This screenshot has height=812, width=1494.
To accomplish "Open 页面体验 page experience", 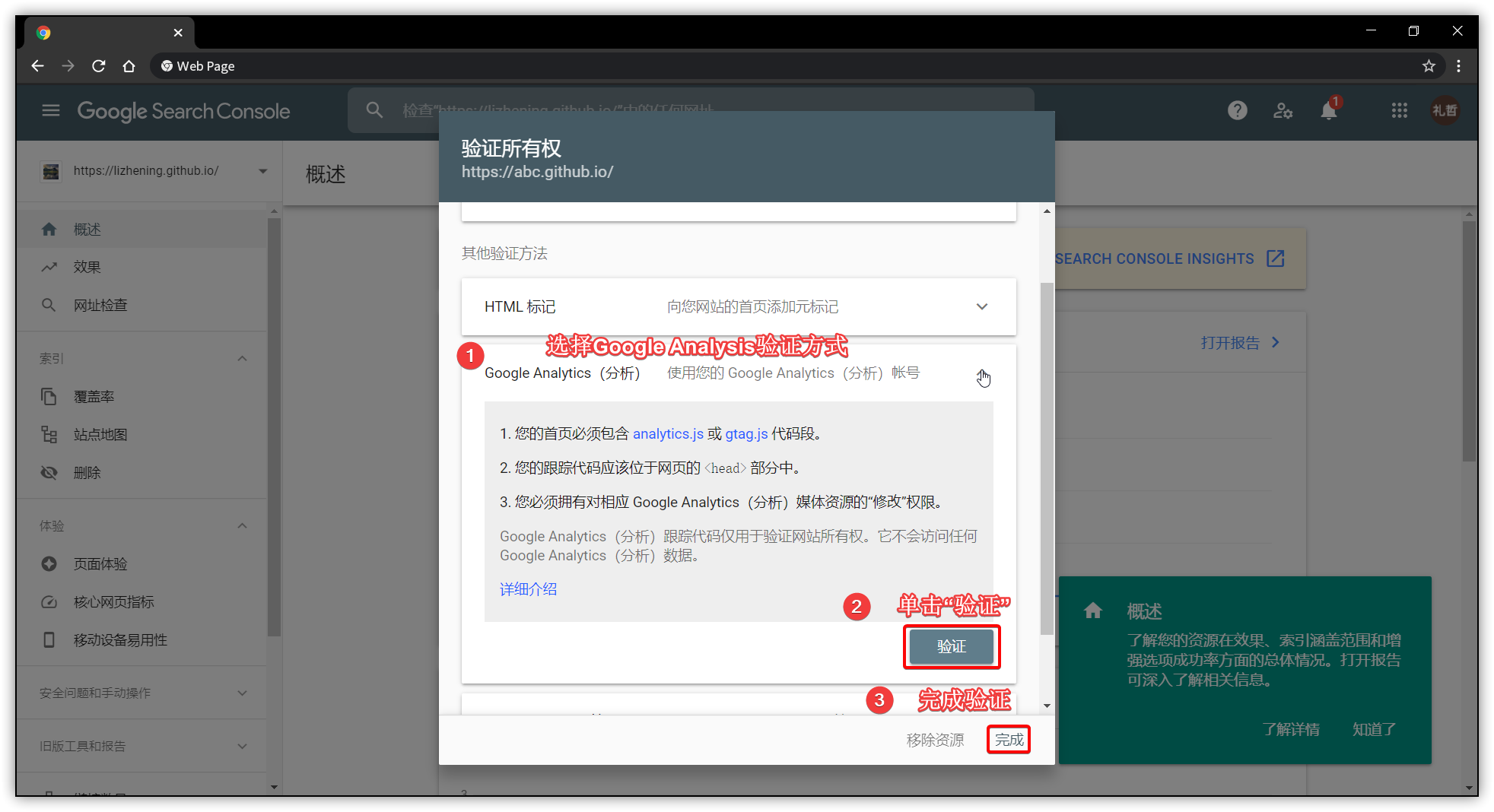I will (x=141, y=563).
